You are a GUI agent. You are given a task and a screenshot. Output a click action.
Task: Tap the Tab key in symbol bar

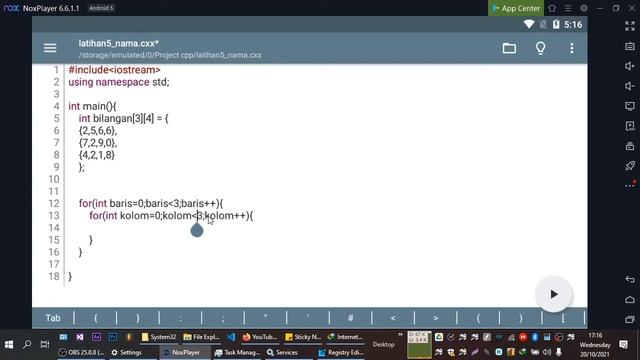53,318
